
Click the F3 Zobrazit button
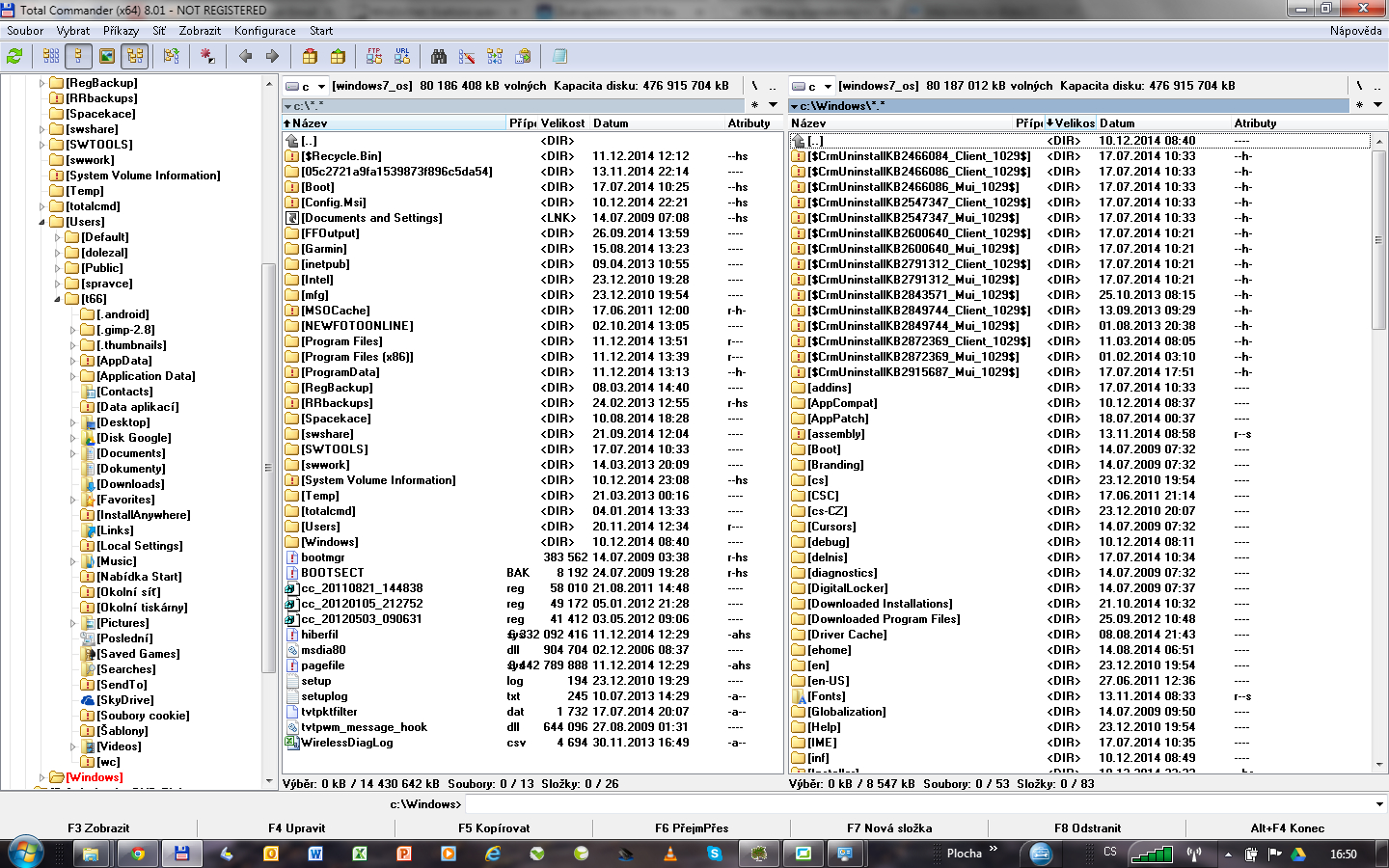coord(98,828)
